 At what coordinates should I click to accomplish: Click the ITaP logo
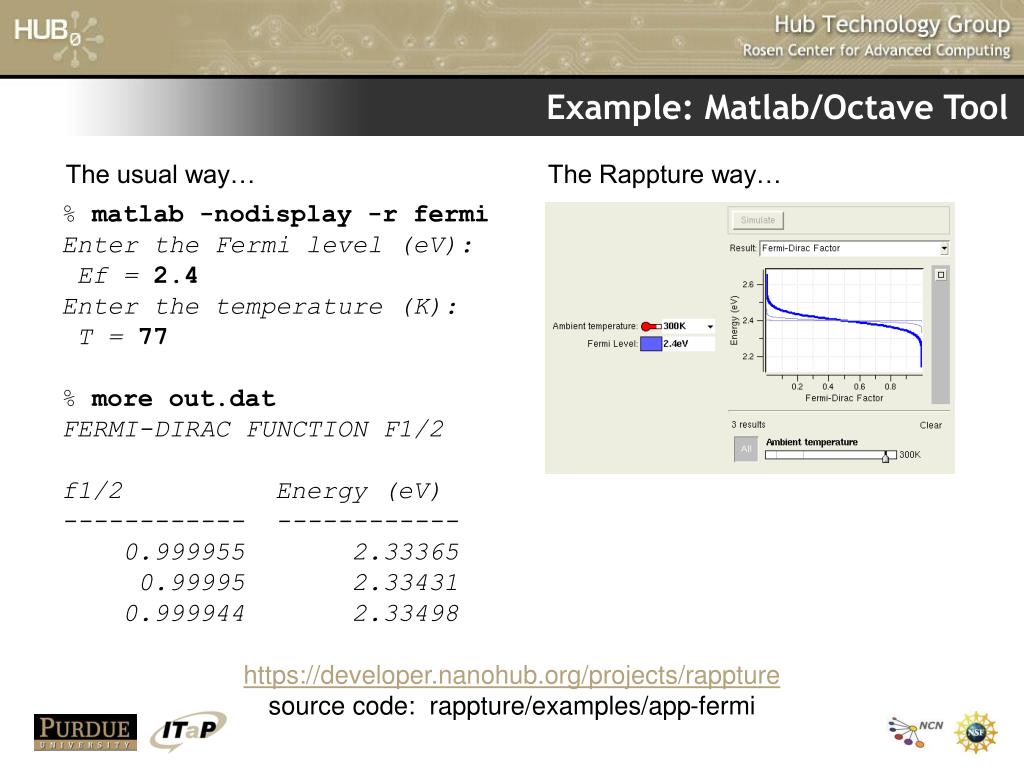point(189,730)
